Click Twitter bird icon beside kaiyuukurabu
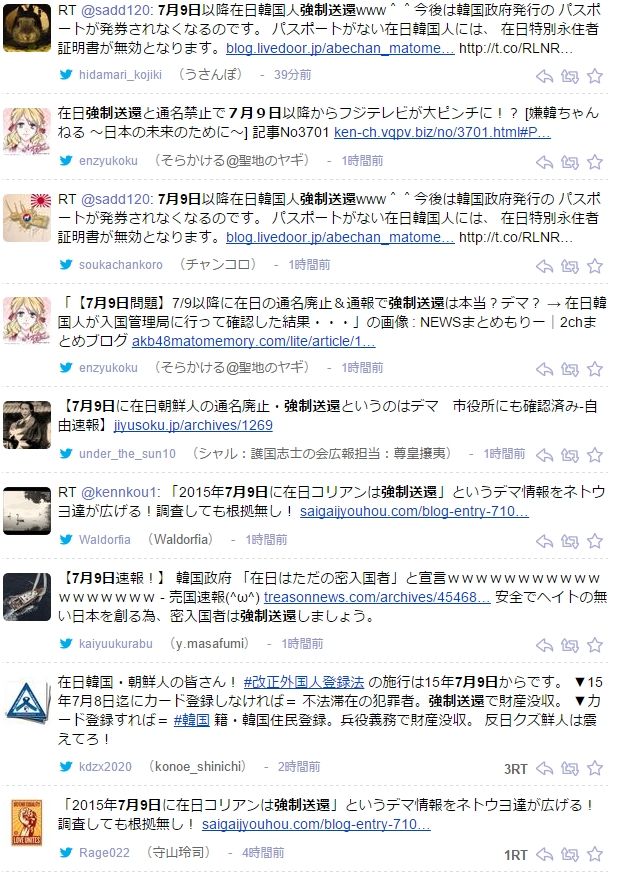 66,643
